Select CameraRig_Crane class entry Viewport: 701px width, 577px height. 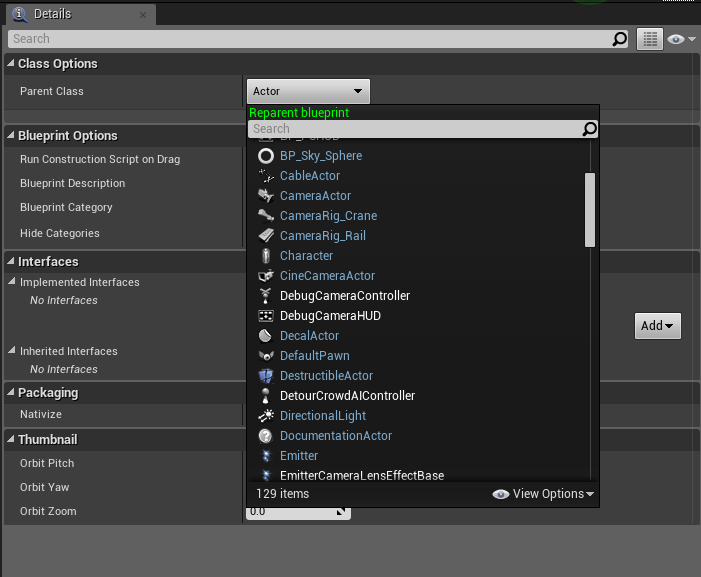[x=328, y=216]
